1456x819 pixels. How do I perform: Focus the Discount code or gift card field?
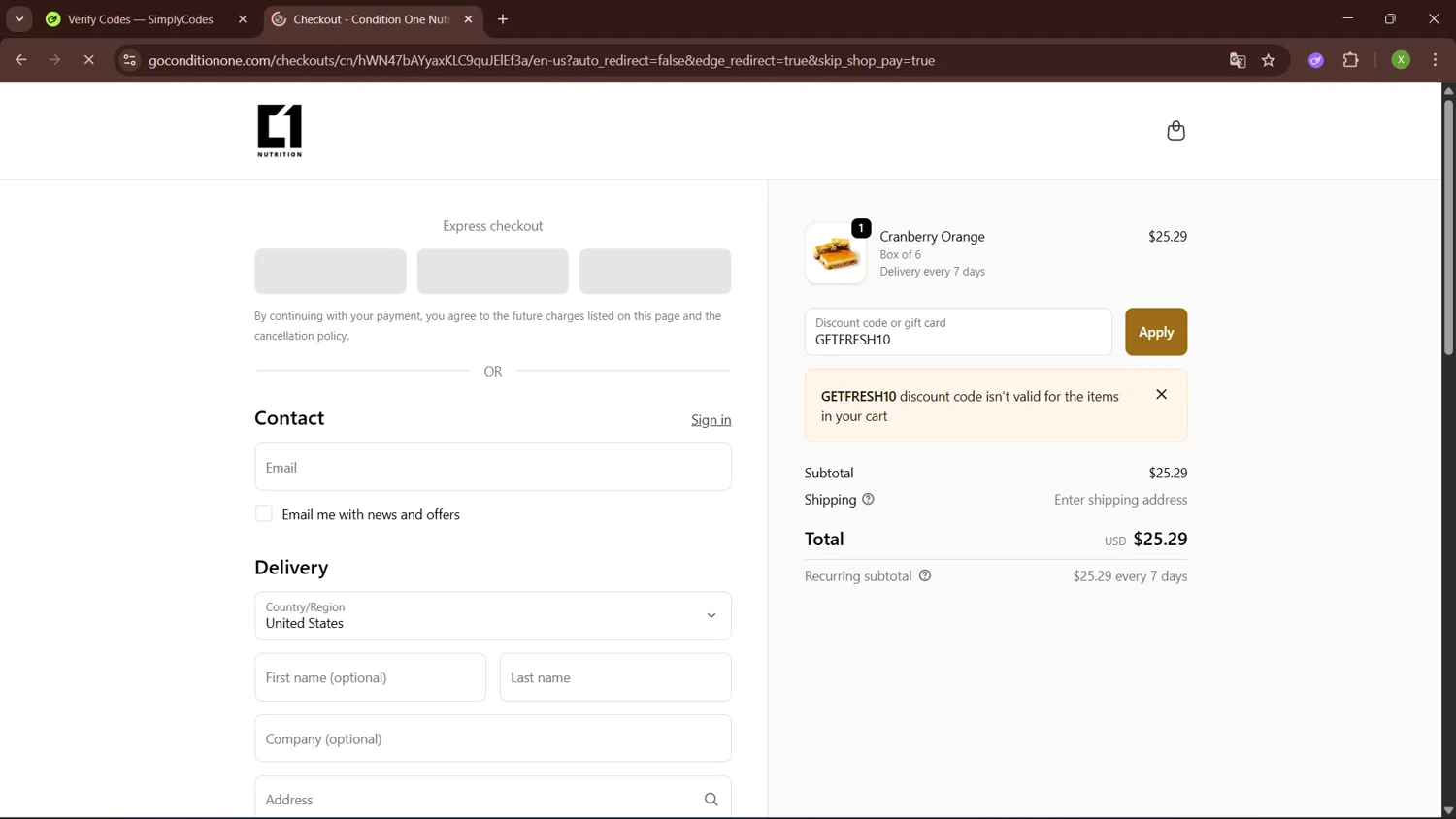(958, 332)
